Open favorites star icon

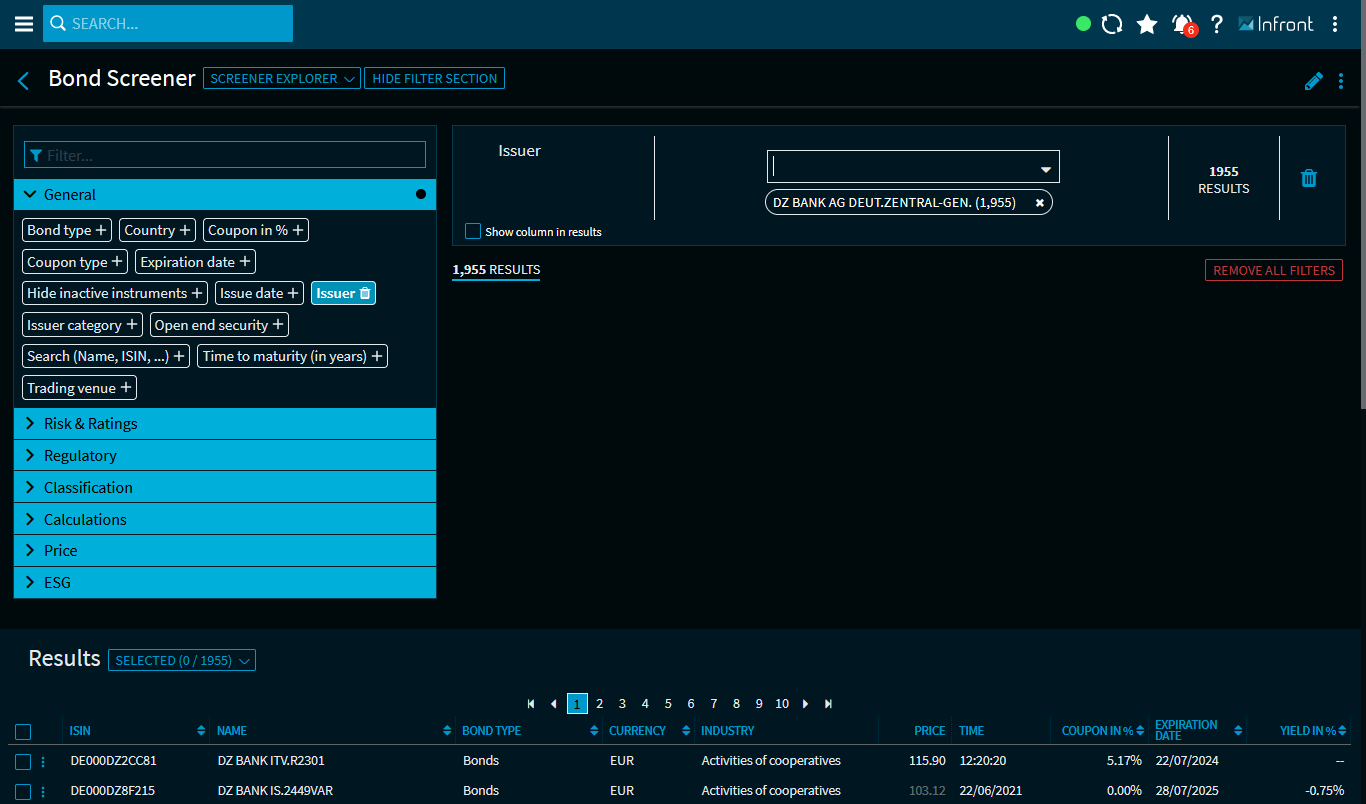pyautogui.click(x=1147, y=24)
